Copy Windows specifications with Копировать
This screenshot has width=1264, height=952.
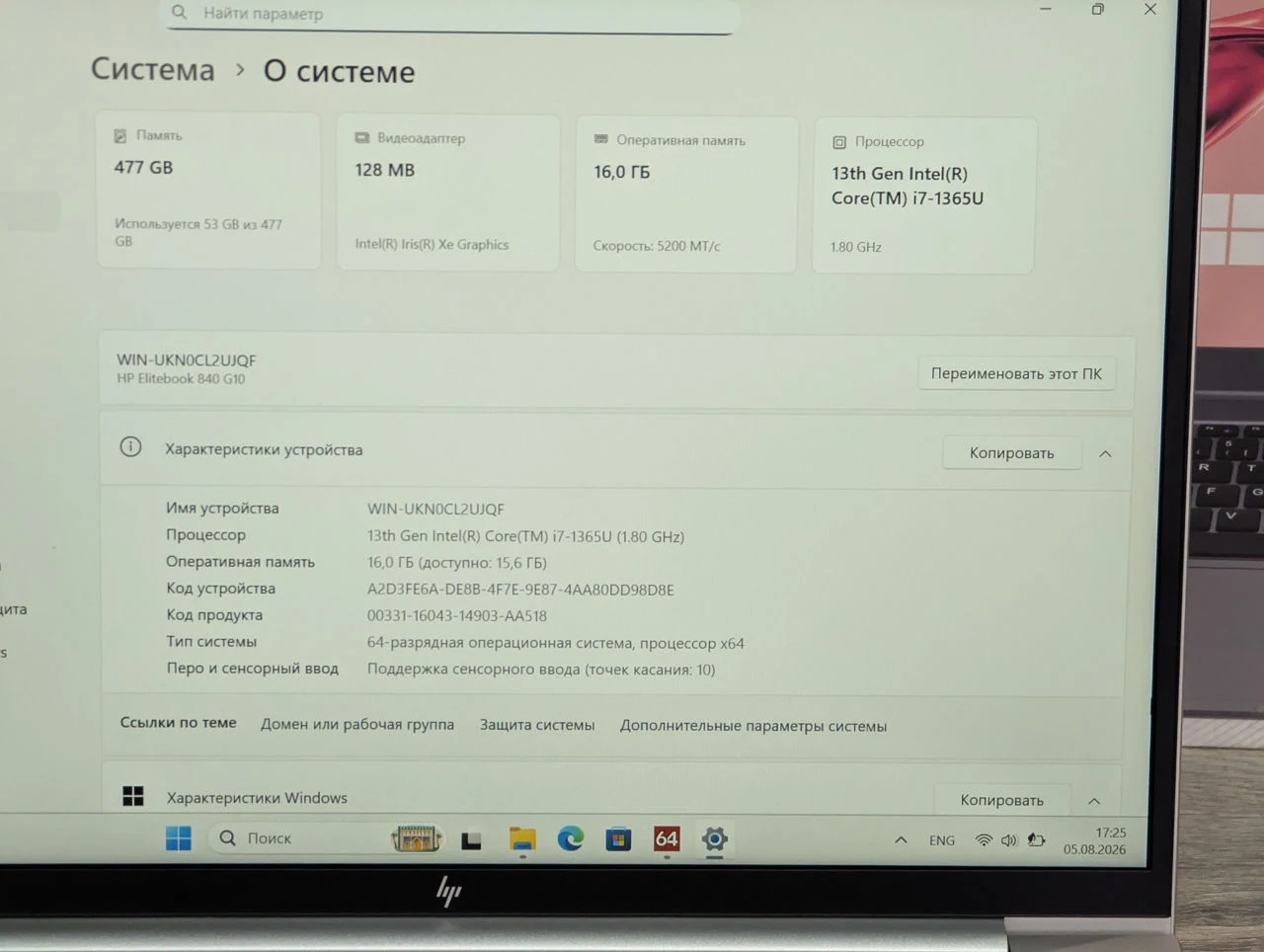[1001, 800]
